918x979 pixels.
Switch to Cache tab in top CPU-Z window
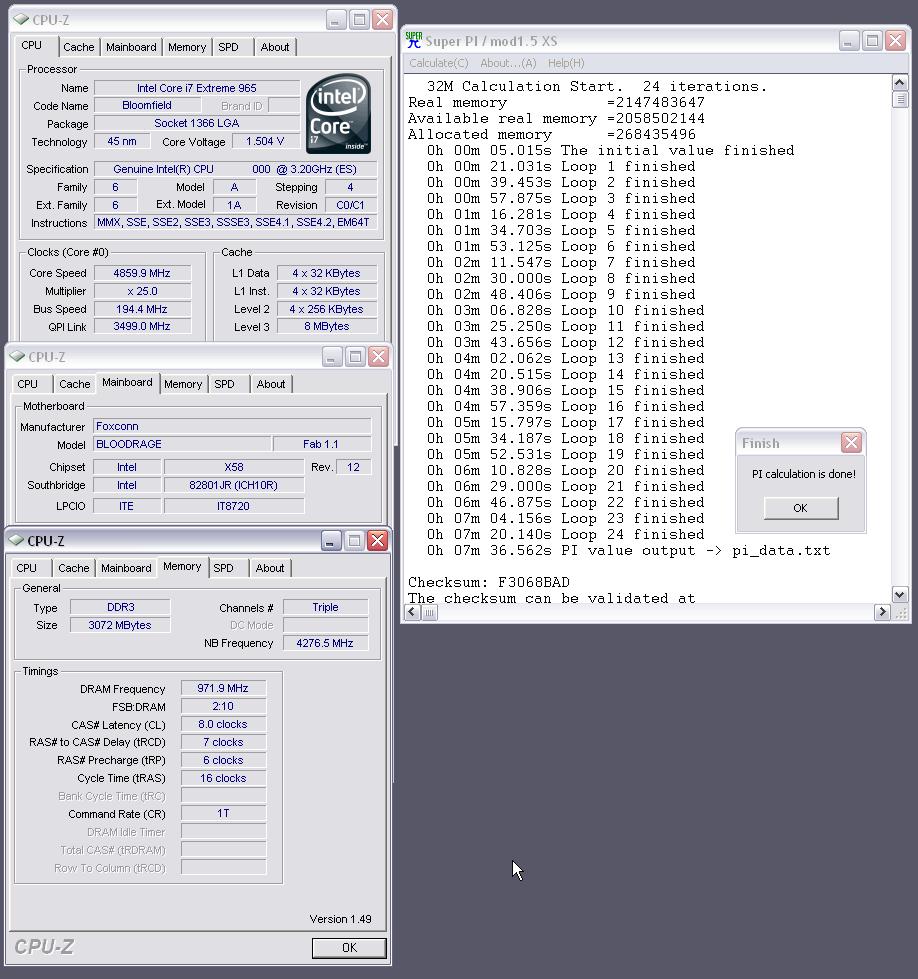pyautogui.click(x=79, y=47)
